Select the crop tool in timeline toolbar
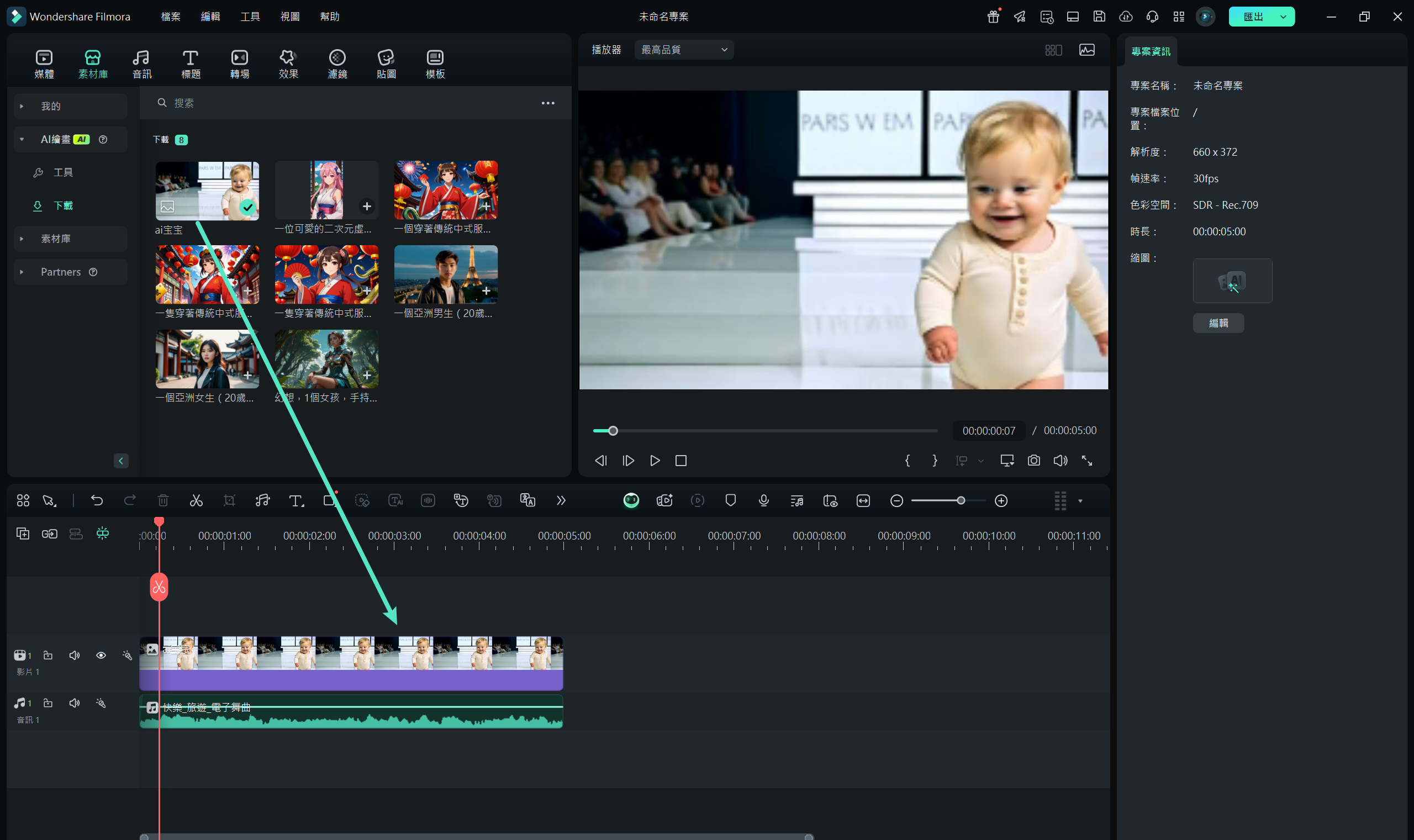Screen dimensions: 1414x840 pyautogui.click(x=229, y=501)
